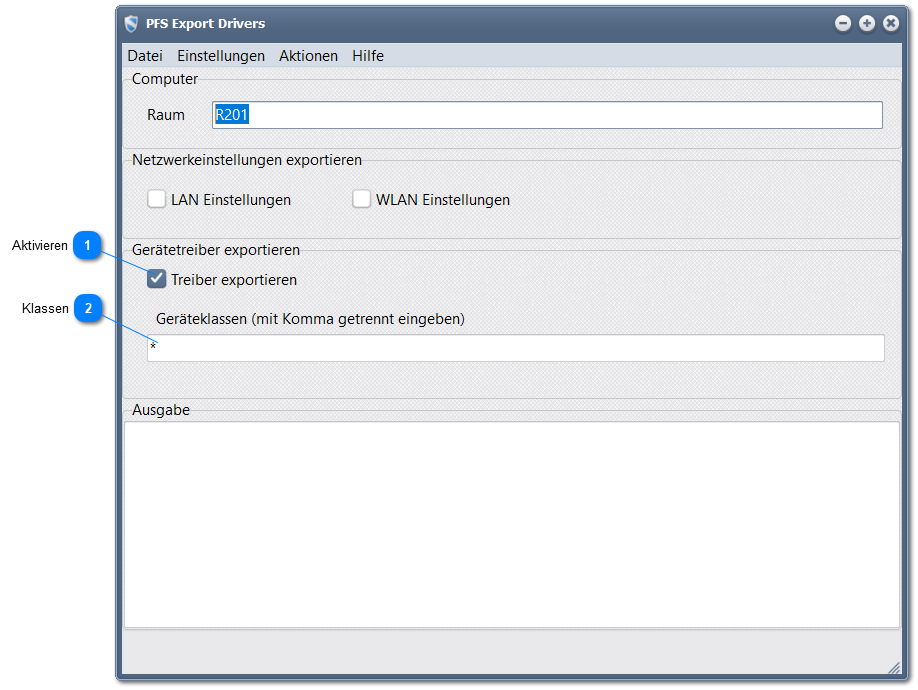
Task: Click inside the Ausgabe output area
Action: pyautogui.click(x=511, y=524)
